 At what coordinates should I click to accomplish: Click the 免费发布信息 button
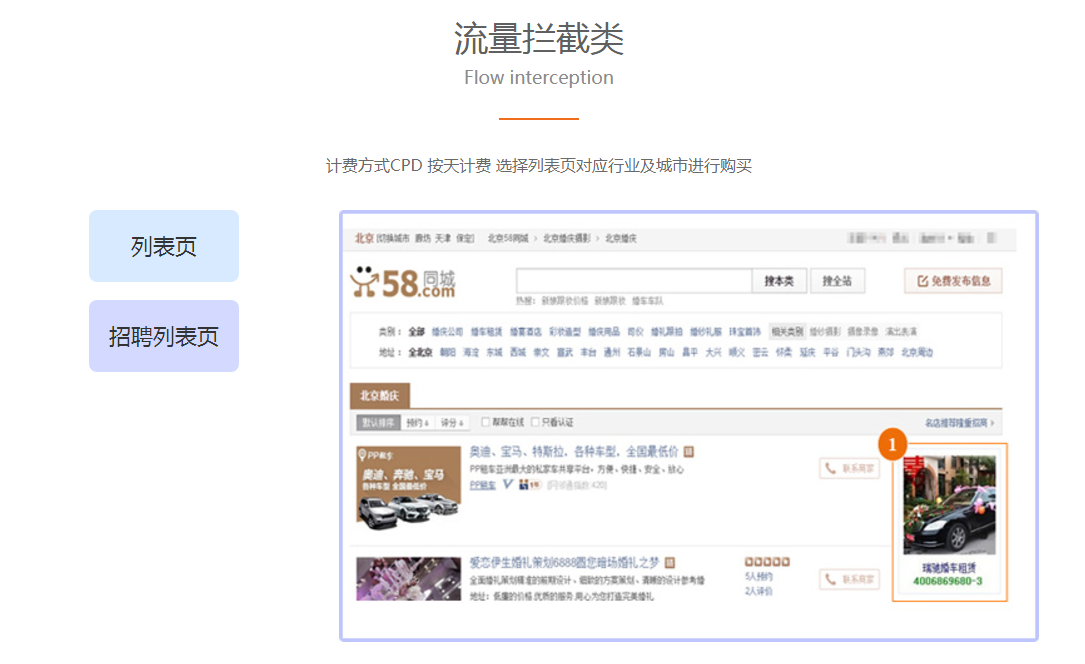pos(954,281)
